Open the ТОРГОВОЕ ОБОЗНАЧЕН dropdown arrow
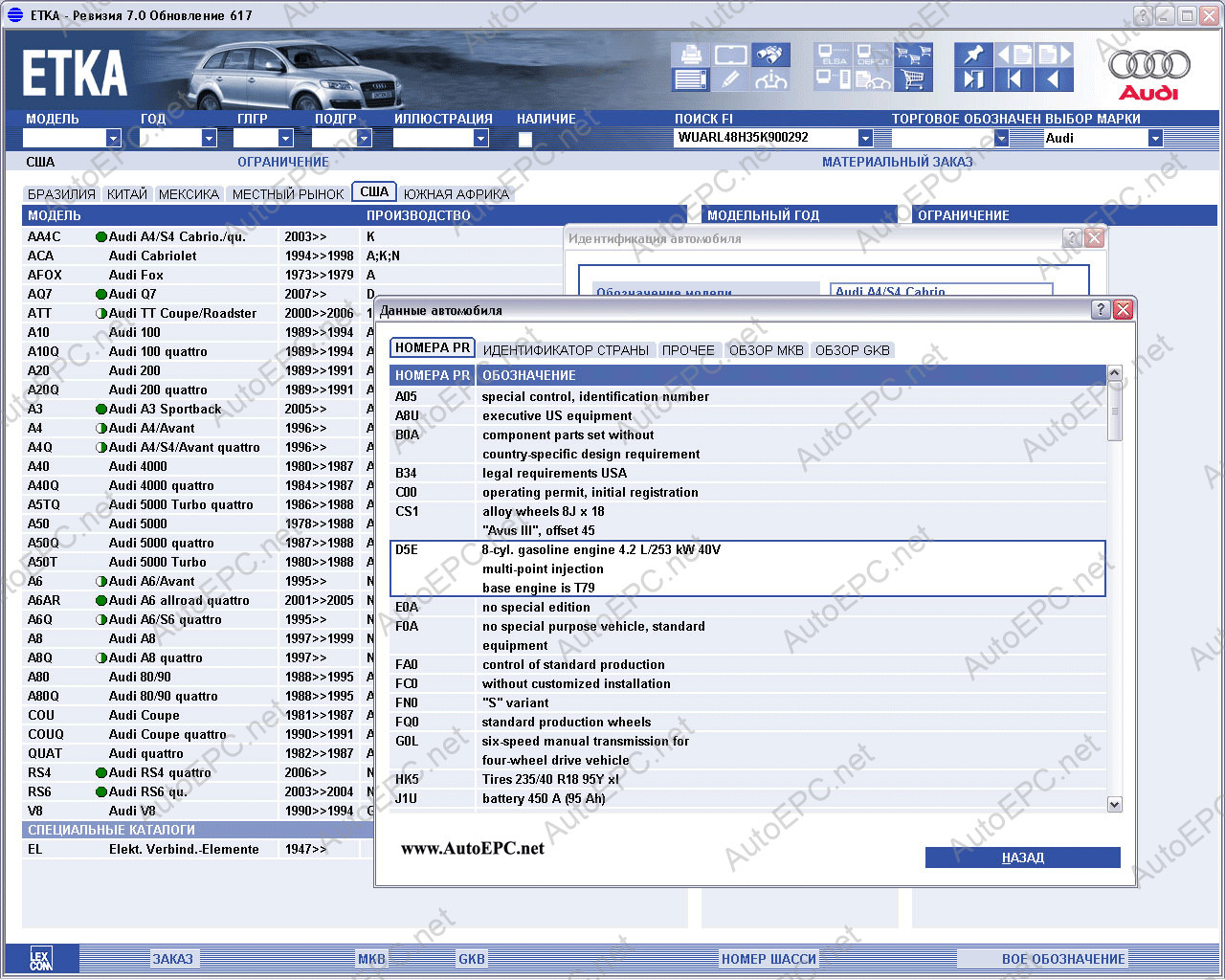The height and width of the screenshot is (980, 1225). (x=1001, y=138)
